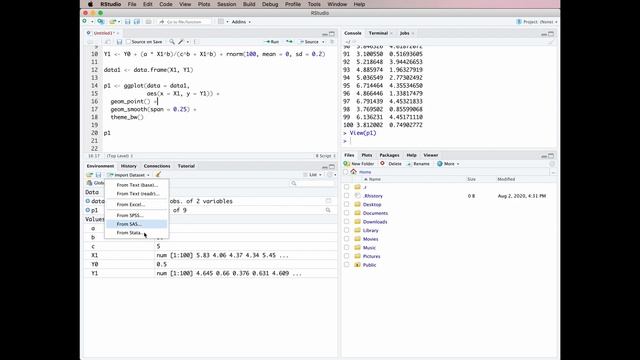
Task: Tick the checkbox beside Movies folder
Action: [347, 239]
